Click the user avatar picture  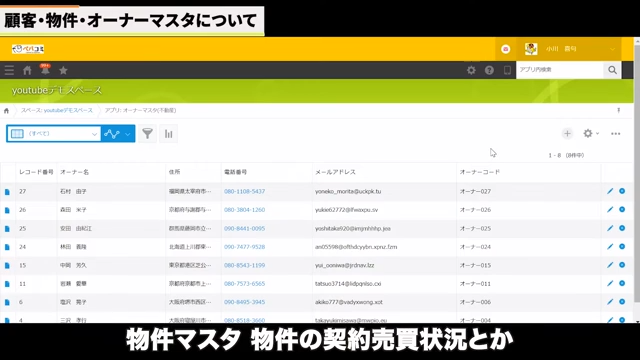(531, 49)
